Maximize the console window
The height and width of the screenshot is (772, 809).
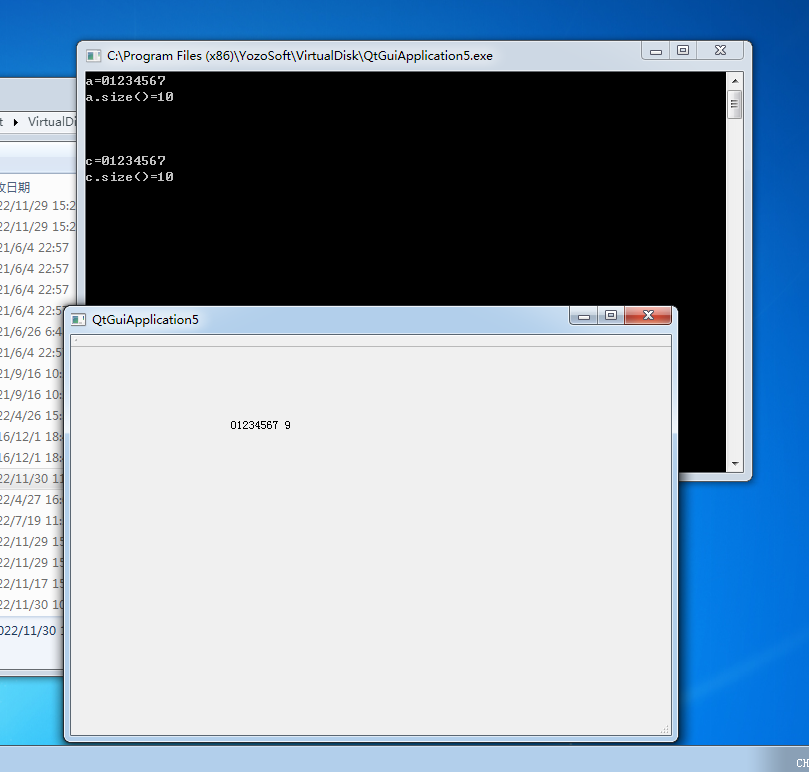[x=683, y=51]
